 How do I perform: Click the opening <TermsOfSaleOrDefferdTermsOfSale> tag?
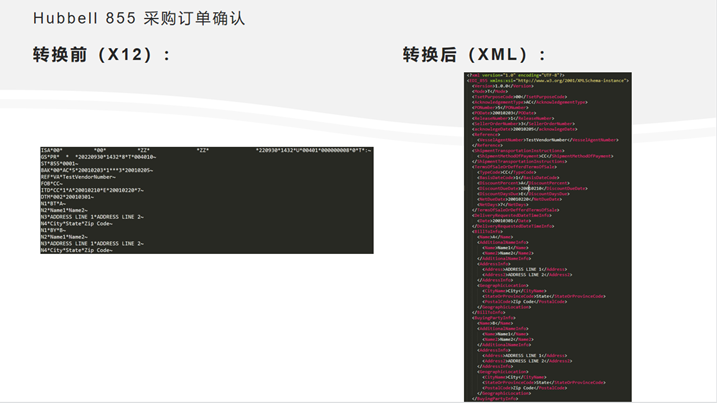coord(514,167)
